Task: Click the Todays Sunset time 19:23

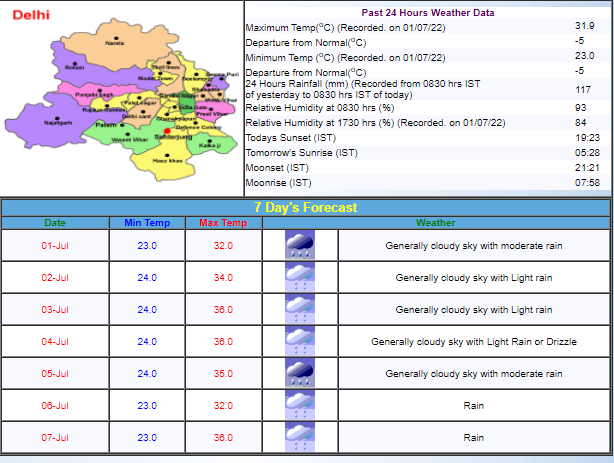Action: (x=587, y=137)
